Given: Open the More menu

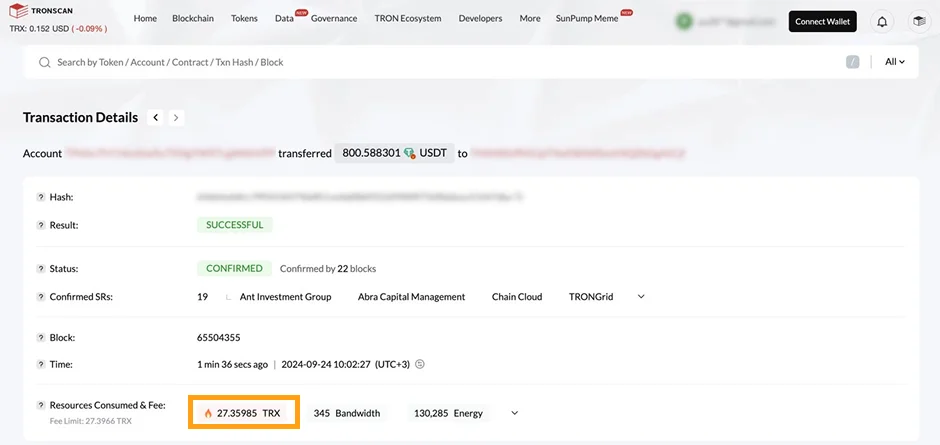Looking at the screenshot, I should [x=530, y=19].
